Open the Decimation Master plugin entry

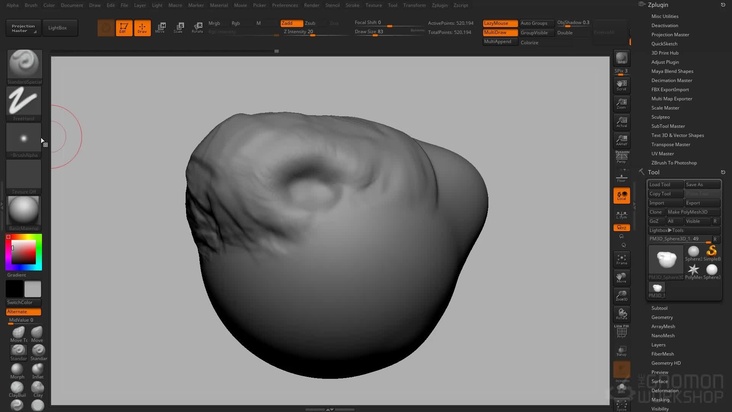click(671, 80)
